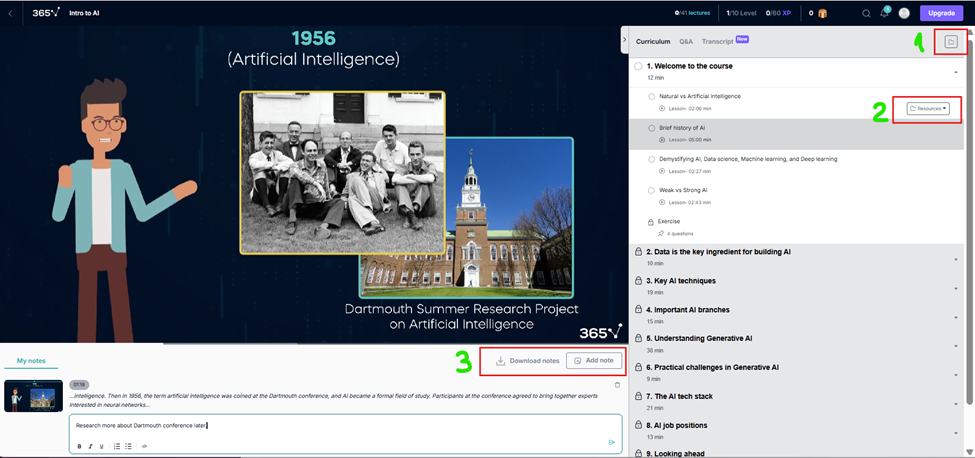Check the 'Weak vs Strong AI' lesson circle
975x458 pixels.
tap(652, 190)
